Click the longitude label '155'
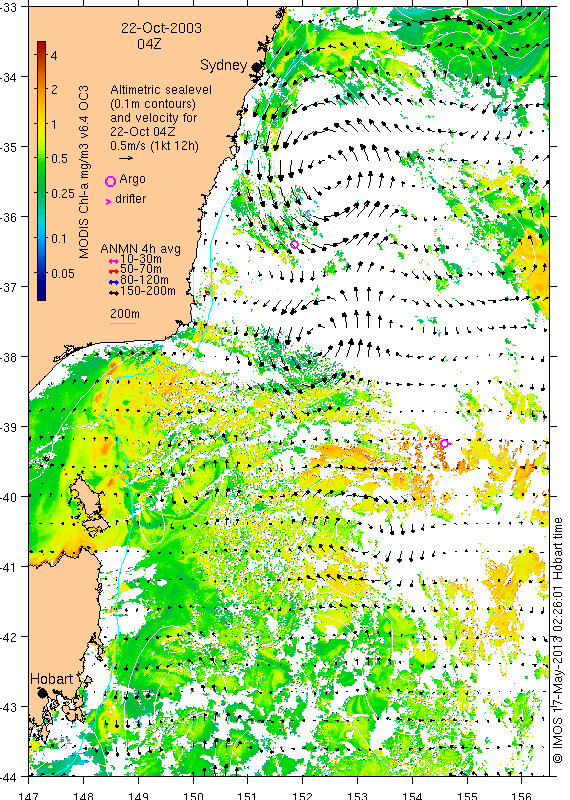This screenshot has width=570, height=800. (x=467, y=795)
